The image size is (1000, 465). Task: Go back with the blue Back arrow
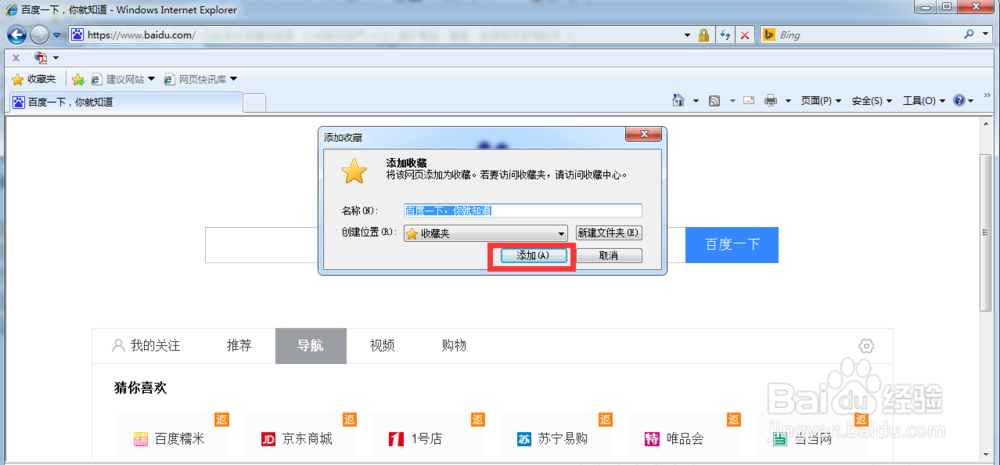tap(17, 34)
